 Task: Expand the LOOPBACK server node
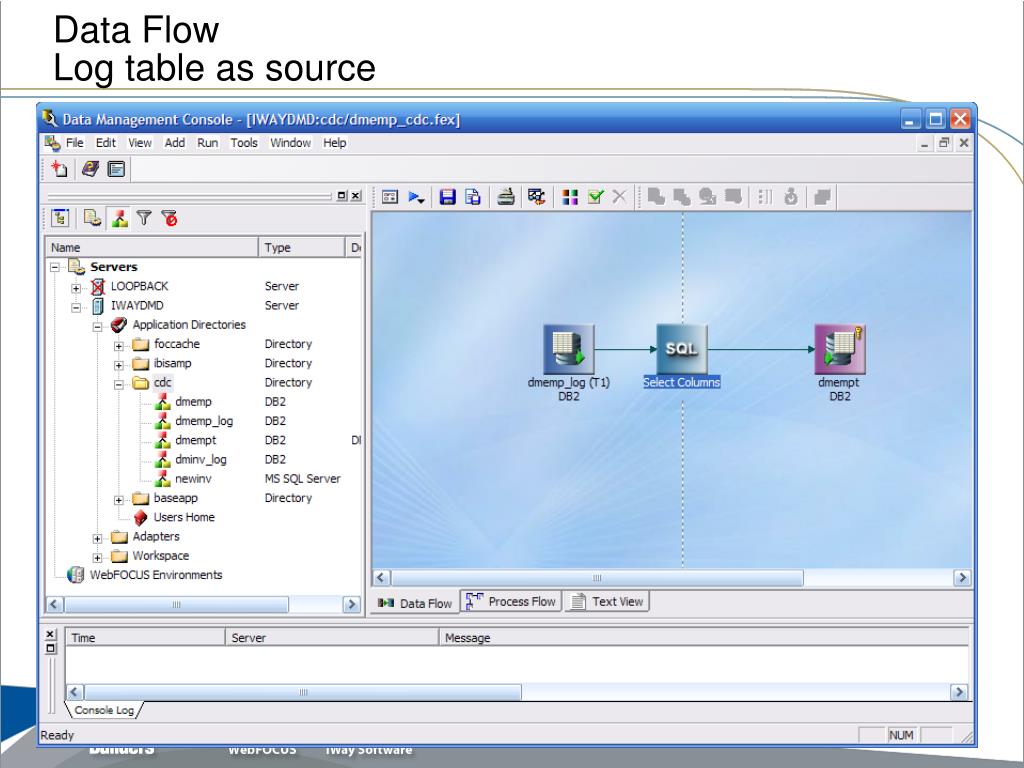(76, 288)
